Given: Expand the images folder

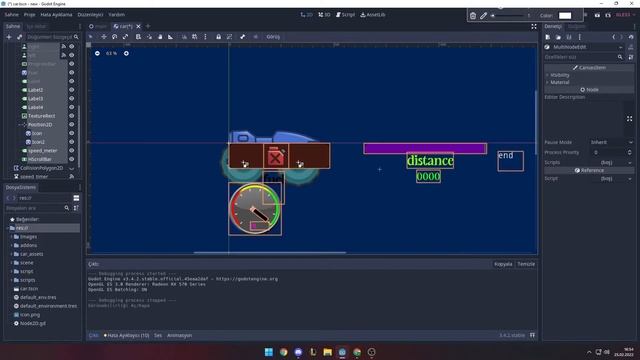Looking at the screenshot, I should [x=11, y=237].
